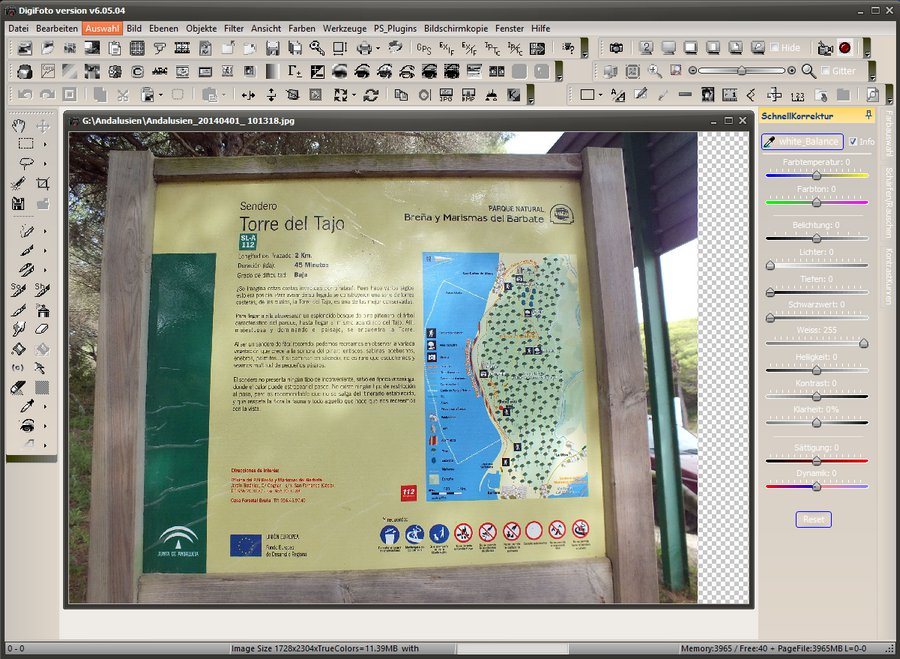
Task: Open the GPS data tool
Action: click(424, 48)
